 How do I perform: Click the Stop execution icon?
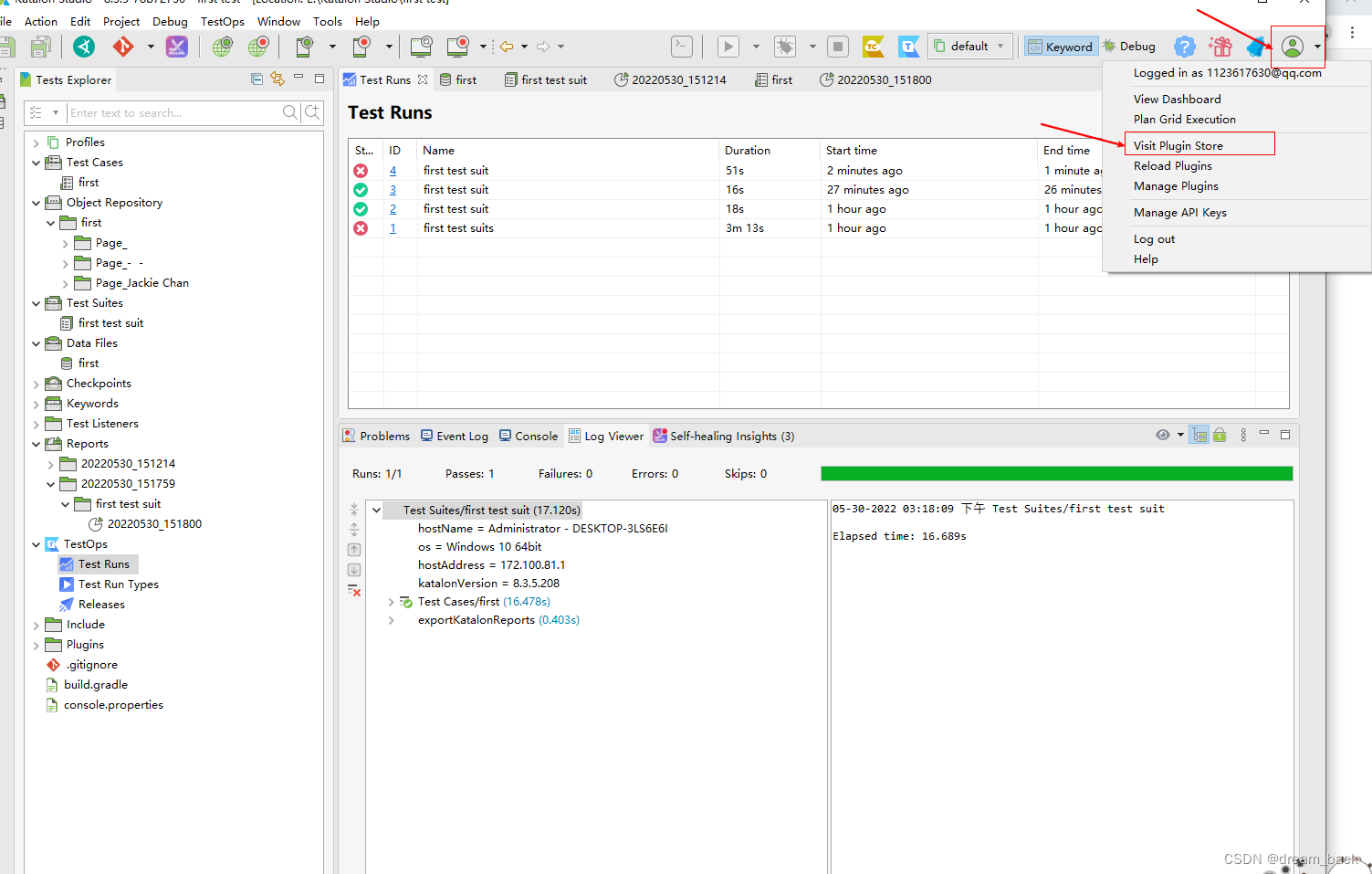pyautogui.click(x=838, y=47)
